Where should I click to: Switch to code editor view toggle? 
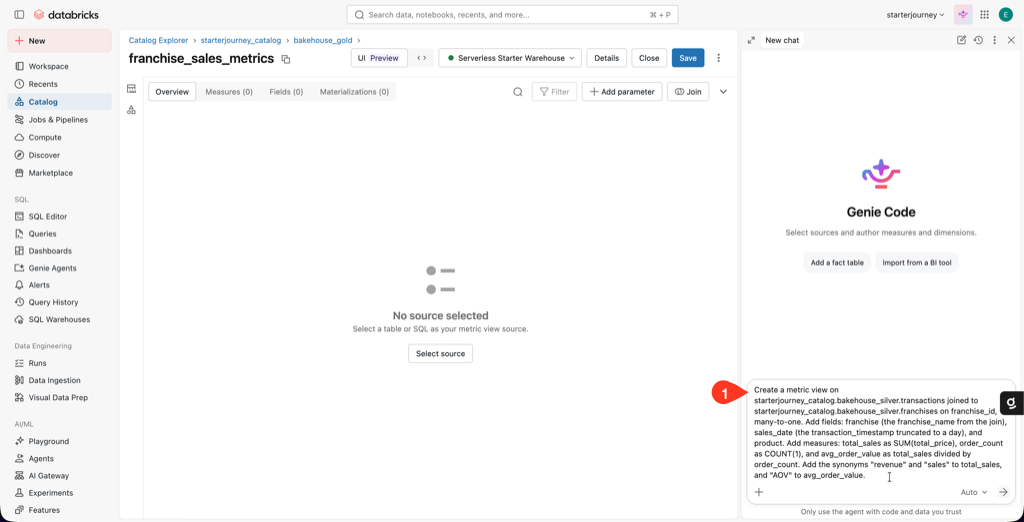422,57
